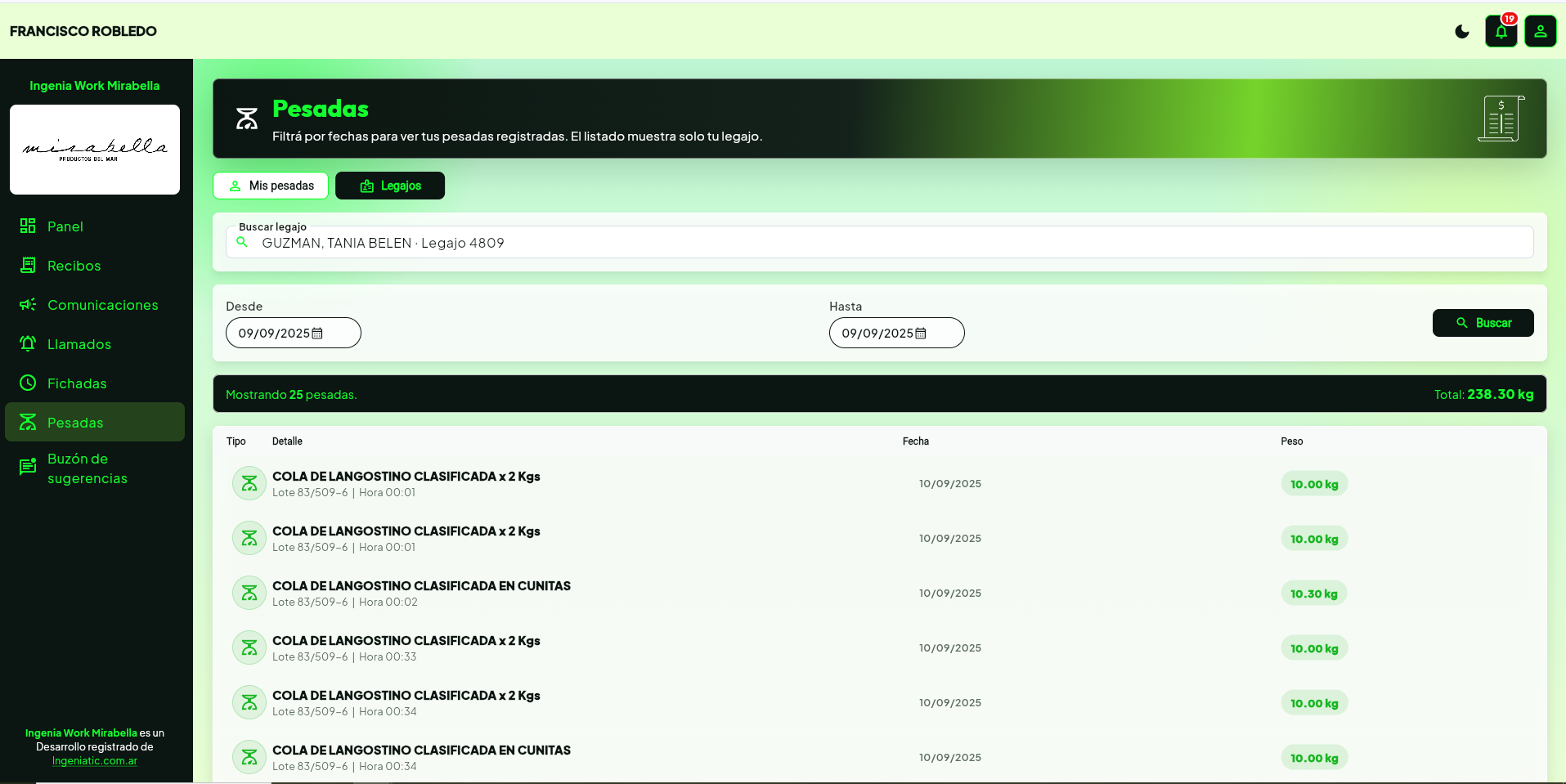Open the Hasta date calendar picker icon
Viewport: 1566px width, 784px height.
921,333
